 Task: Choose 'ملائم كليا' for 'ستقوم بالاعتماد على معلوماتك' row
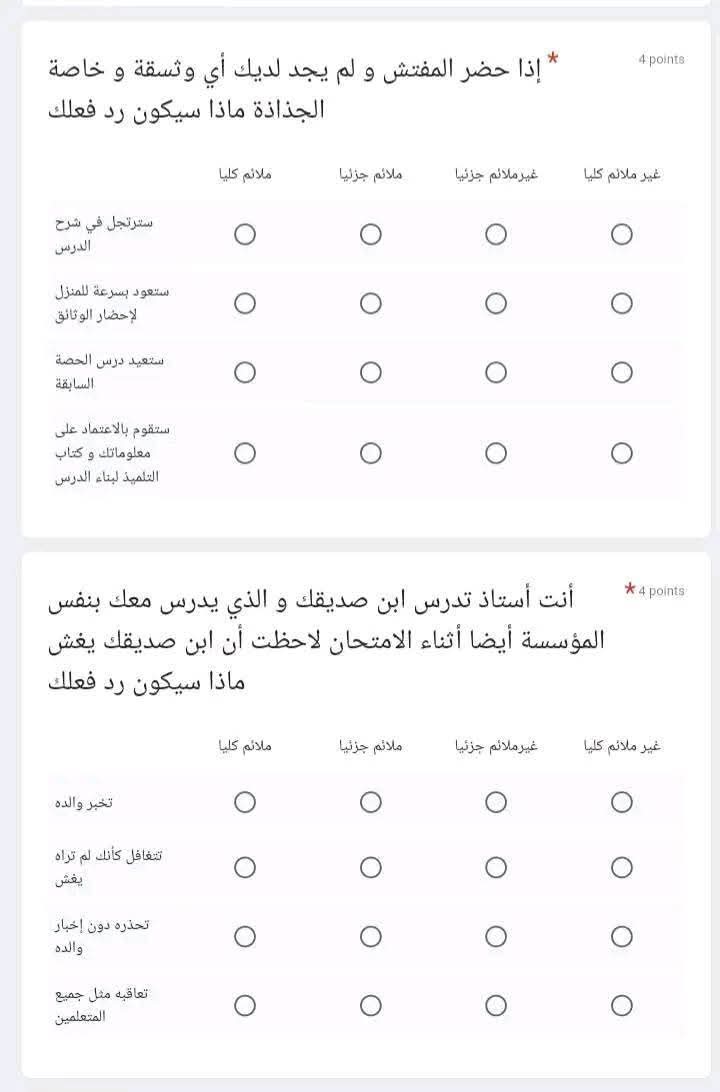pyautogui.click(x=245, y=453)
